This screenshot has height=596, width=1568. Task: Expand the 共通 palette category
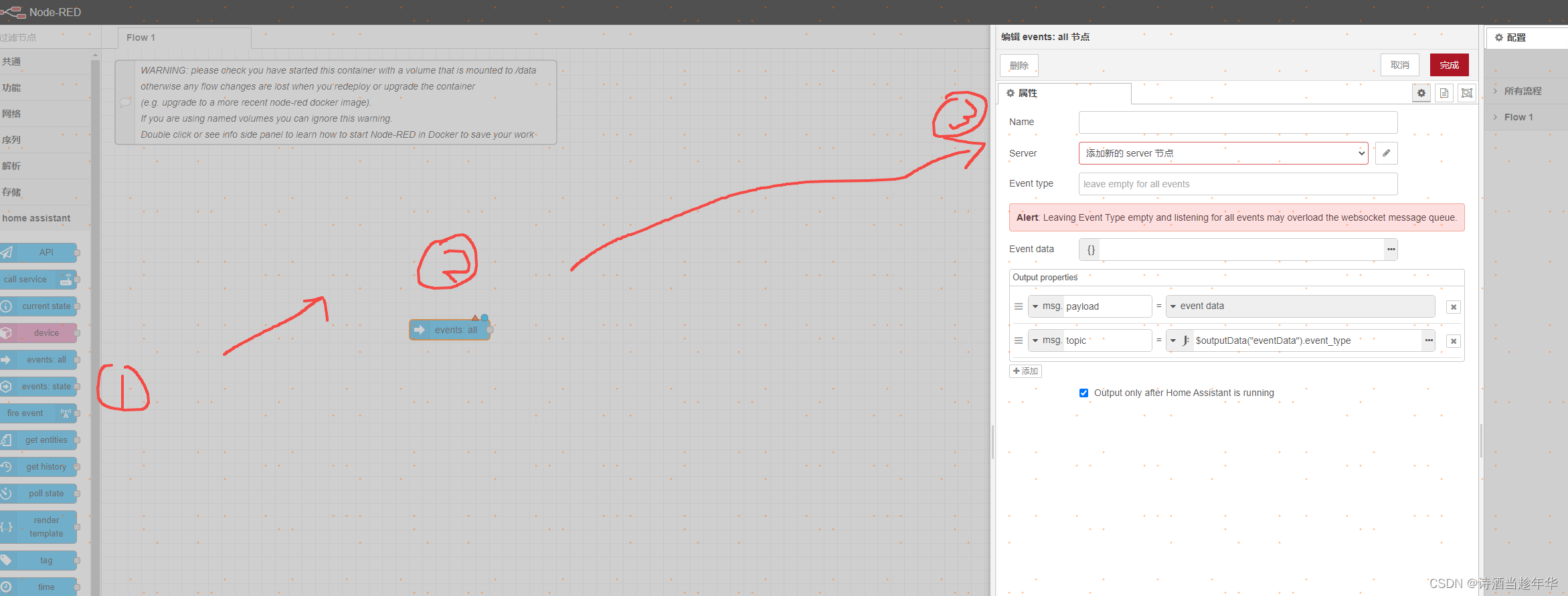click(45, 62)
